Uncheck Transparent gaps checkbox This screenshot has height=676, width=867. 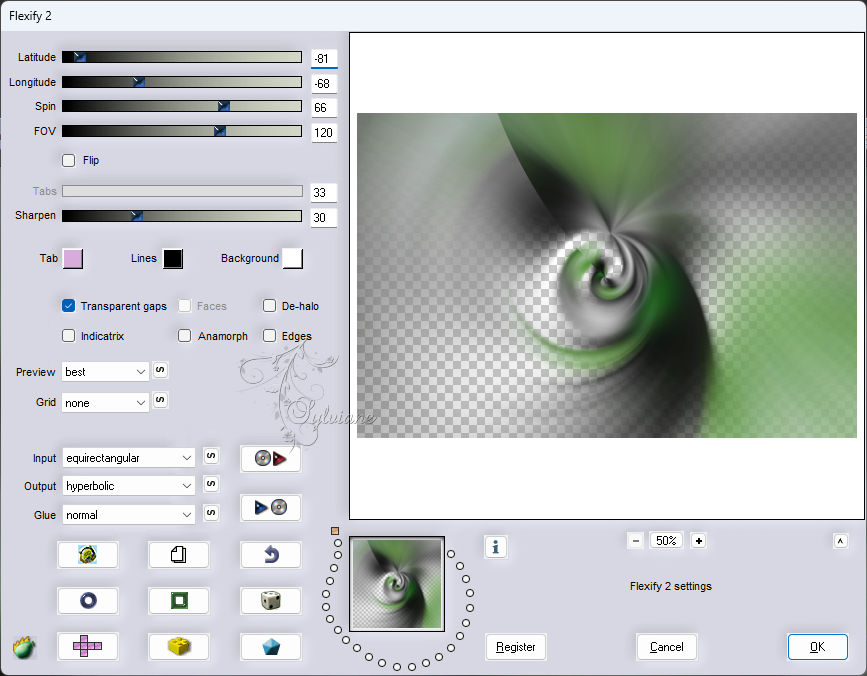tap(69, 306)
